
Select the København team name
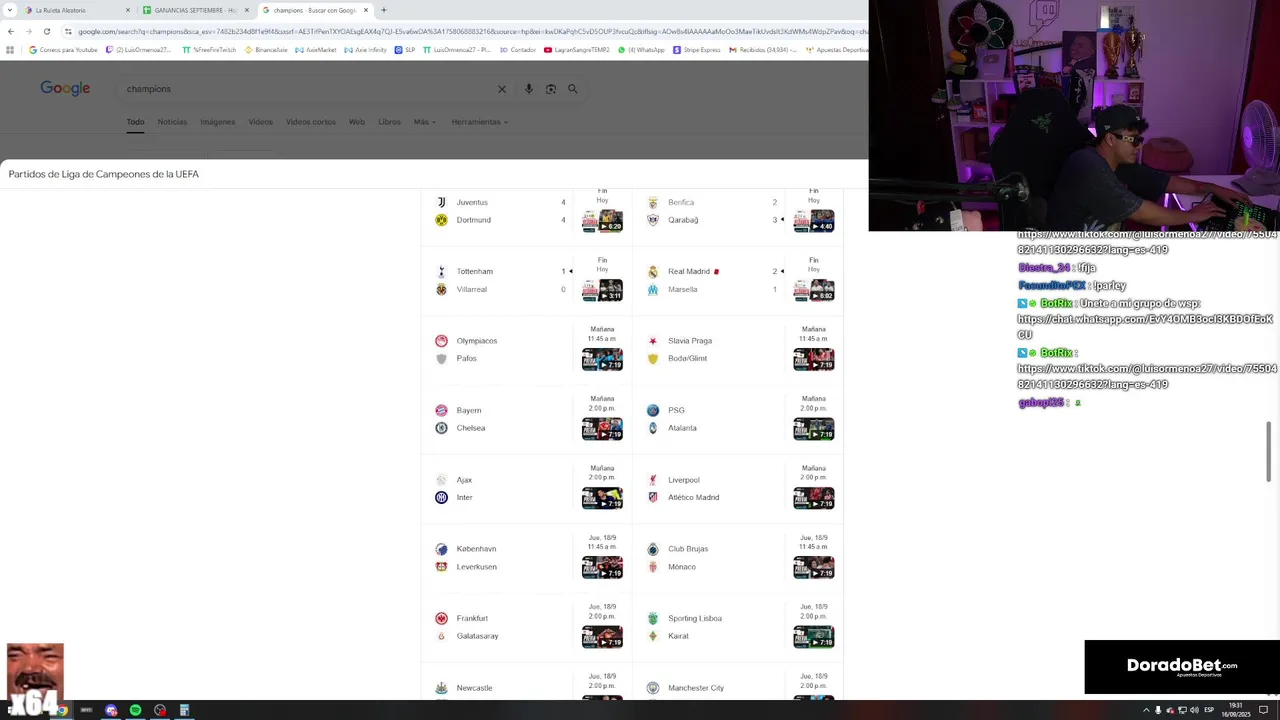click(476, 549)
